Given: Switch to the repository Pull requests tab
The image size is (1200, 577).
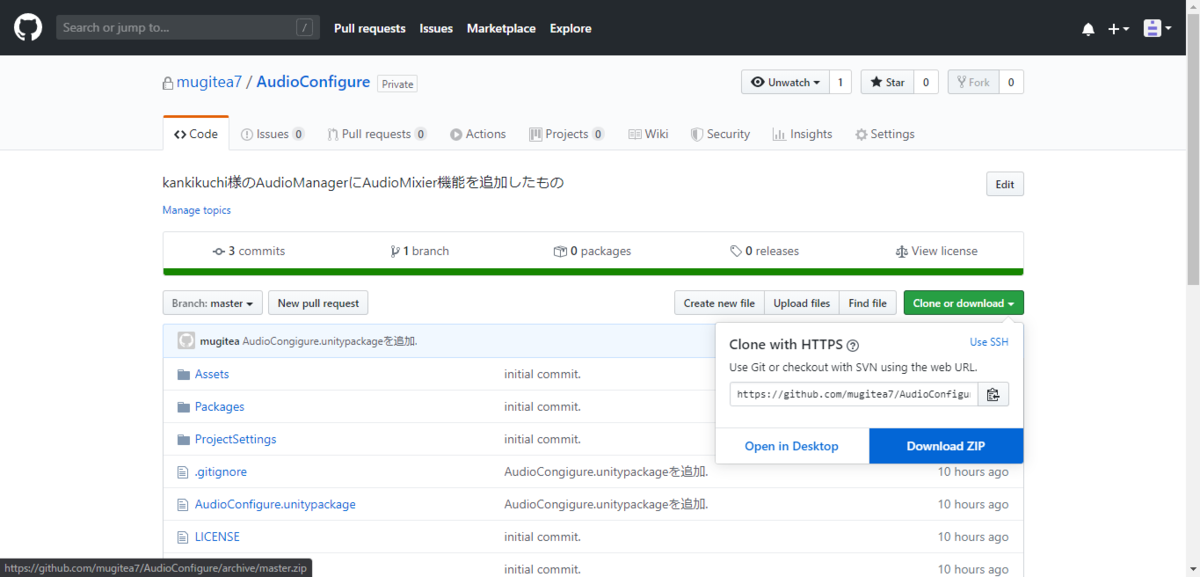Looking at the screenshot, I should pyautogui.click(x=377, y=134).
